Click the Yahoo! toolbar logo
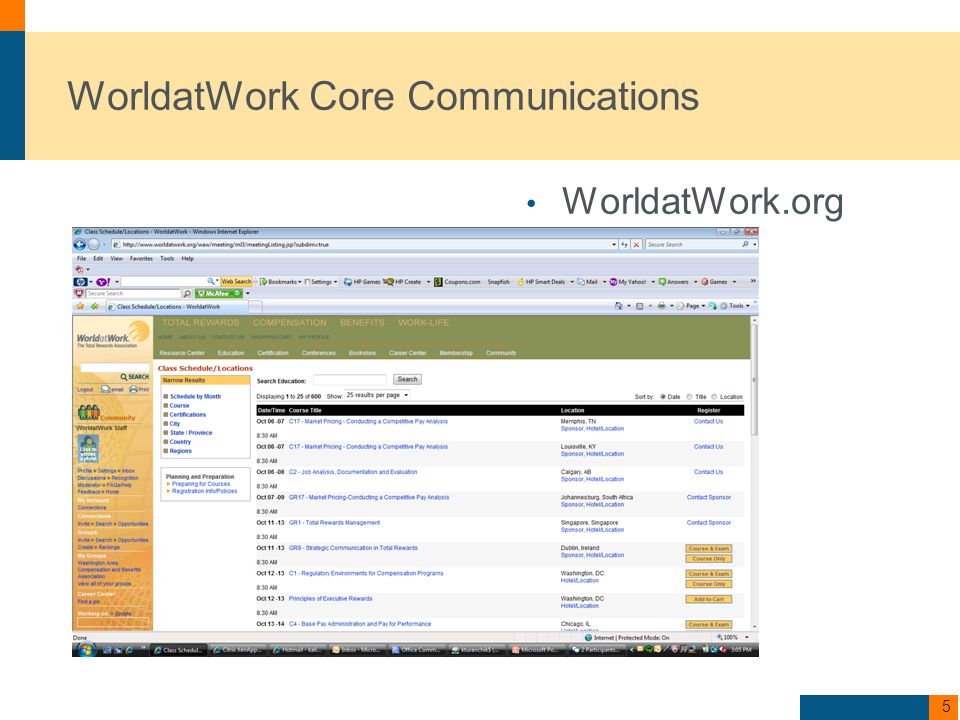 tap(103, 282)
